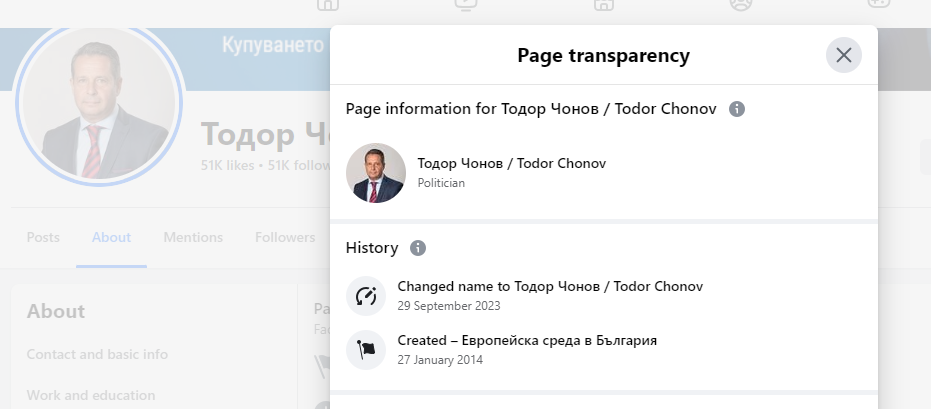
Task: Click the 51K likes link
Action: pyautogui.click(x=227, y=166)
